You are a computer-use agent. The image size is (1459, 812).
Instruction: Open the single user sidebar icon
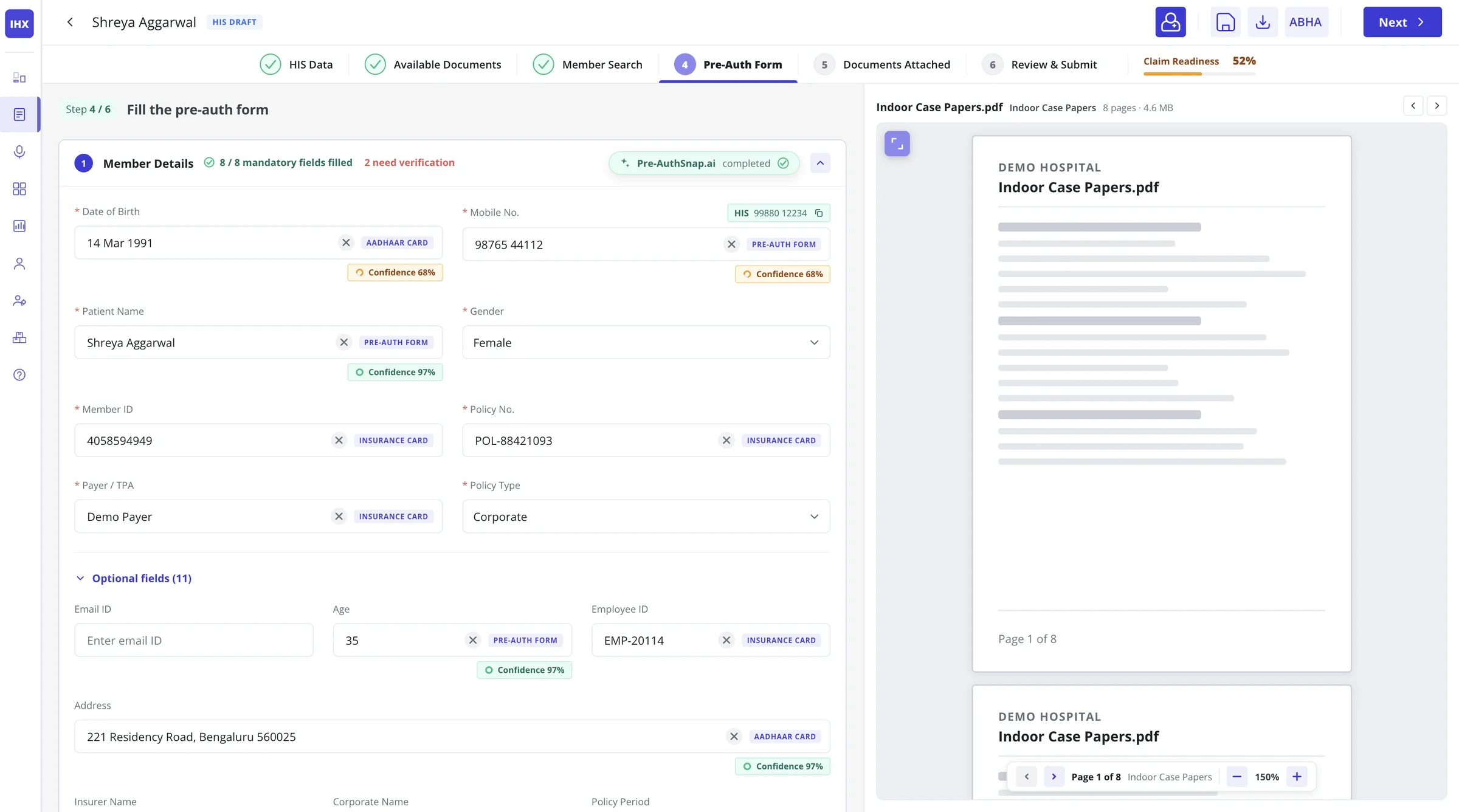coord(19,263)
